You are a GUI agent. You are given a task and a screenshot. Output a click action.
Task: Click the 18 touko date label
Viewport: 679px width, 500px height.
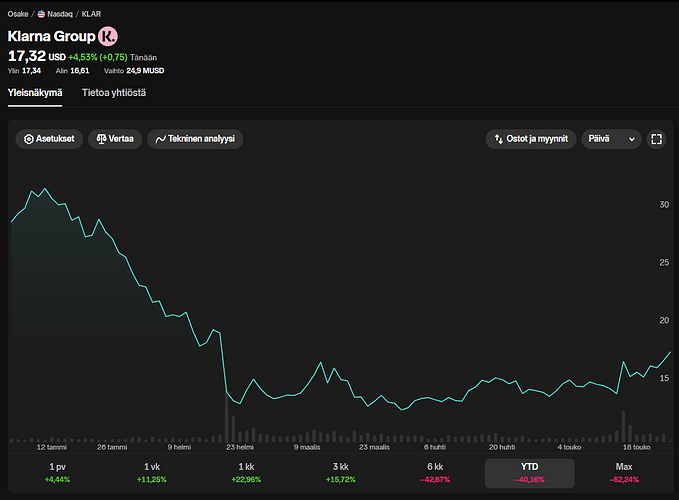[637, 447]
